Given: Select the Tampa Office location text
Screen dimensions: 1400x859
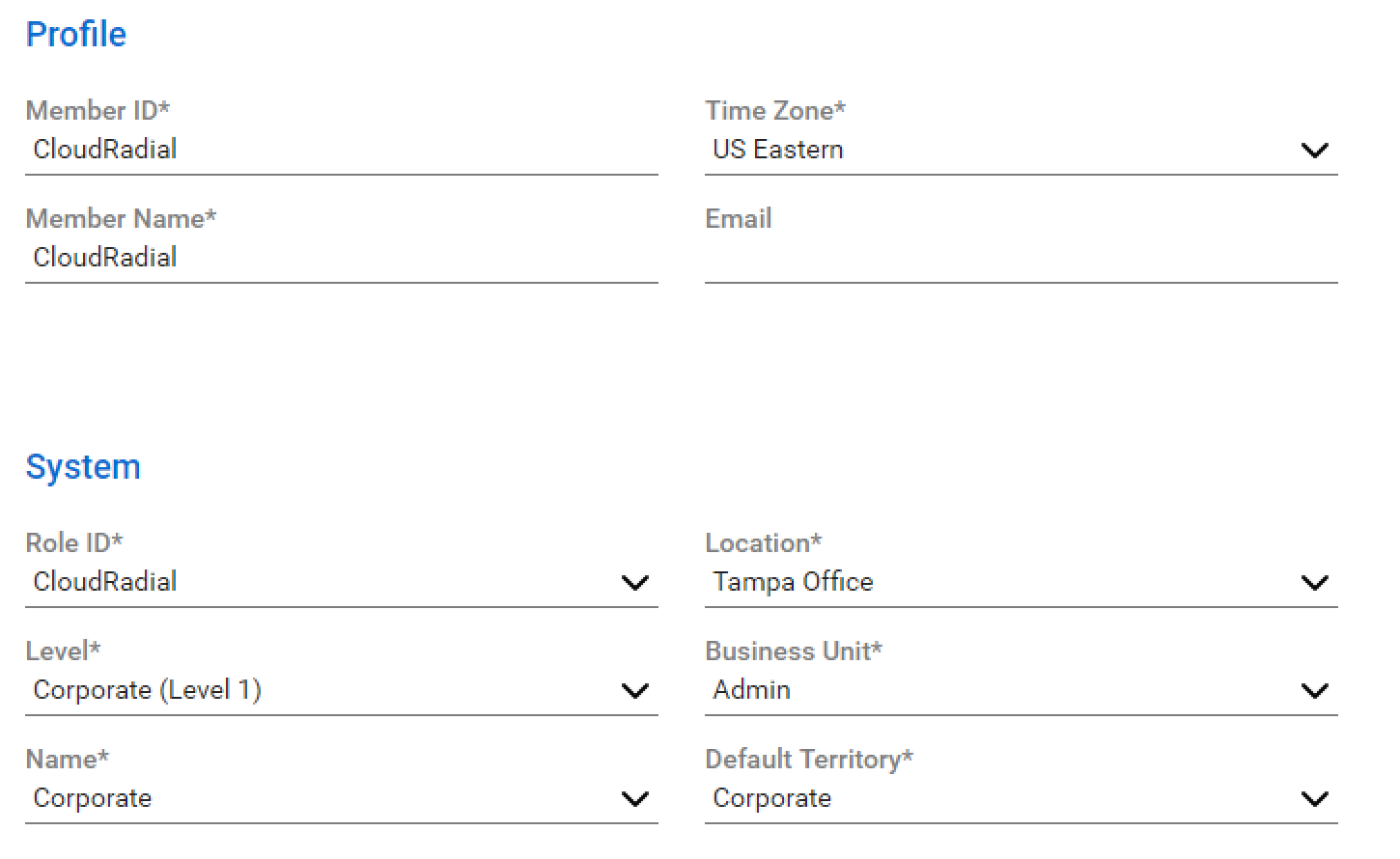Looking at the screenshot, I should (793, 582).
